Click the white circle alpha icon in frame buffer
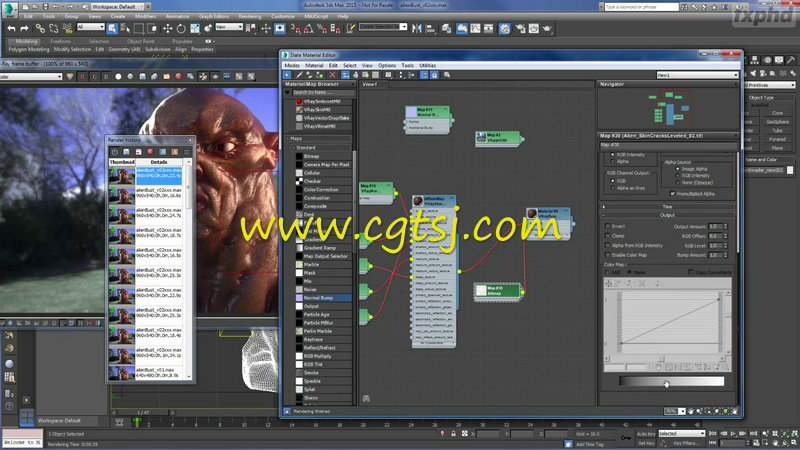Image resolution: width=800 pixels, height=450 pixels. tap(118, 77)
